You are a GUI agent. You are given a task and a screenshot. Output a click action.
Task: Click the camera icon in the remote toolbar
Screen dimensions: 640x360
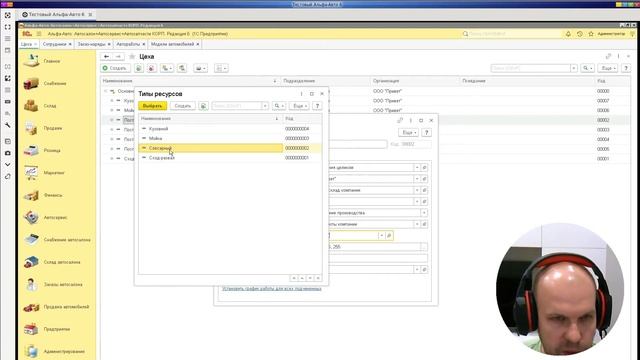(8, 153)
